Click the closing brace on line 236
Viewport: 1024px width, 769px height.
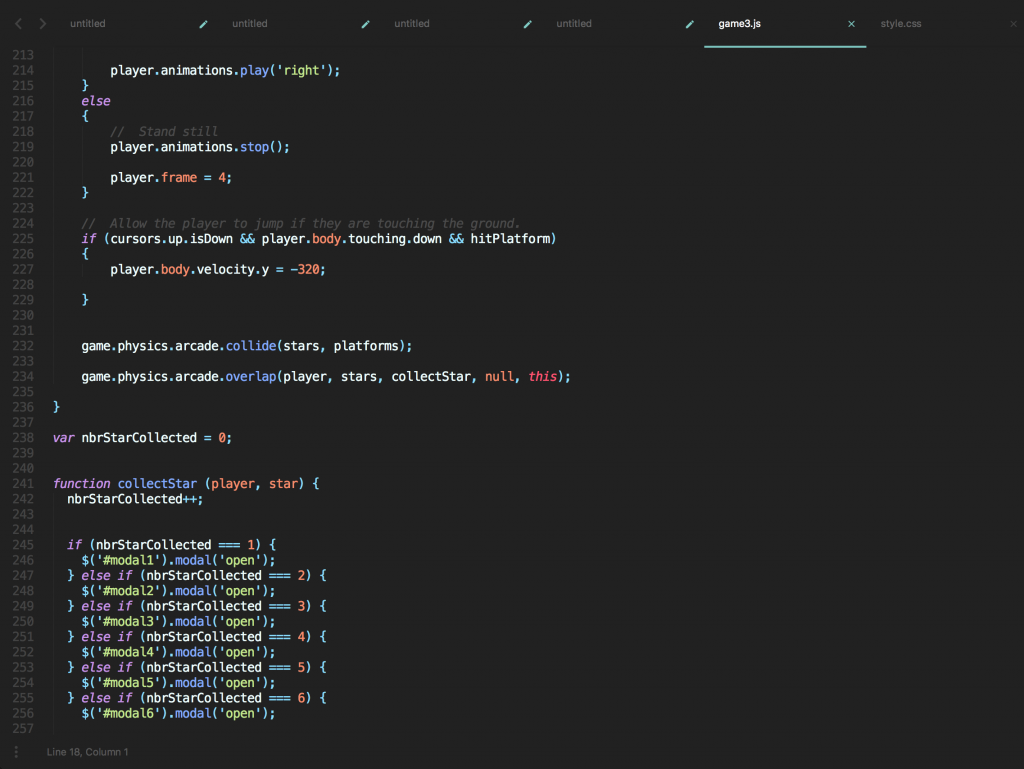pyautogui.click(x=56, y=407)
